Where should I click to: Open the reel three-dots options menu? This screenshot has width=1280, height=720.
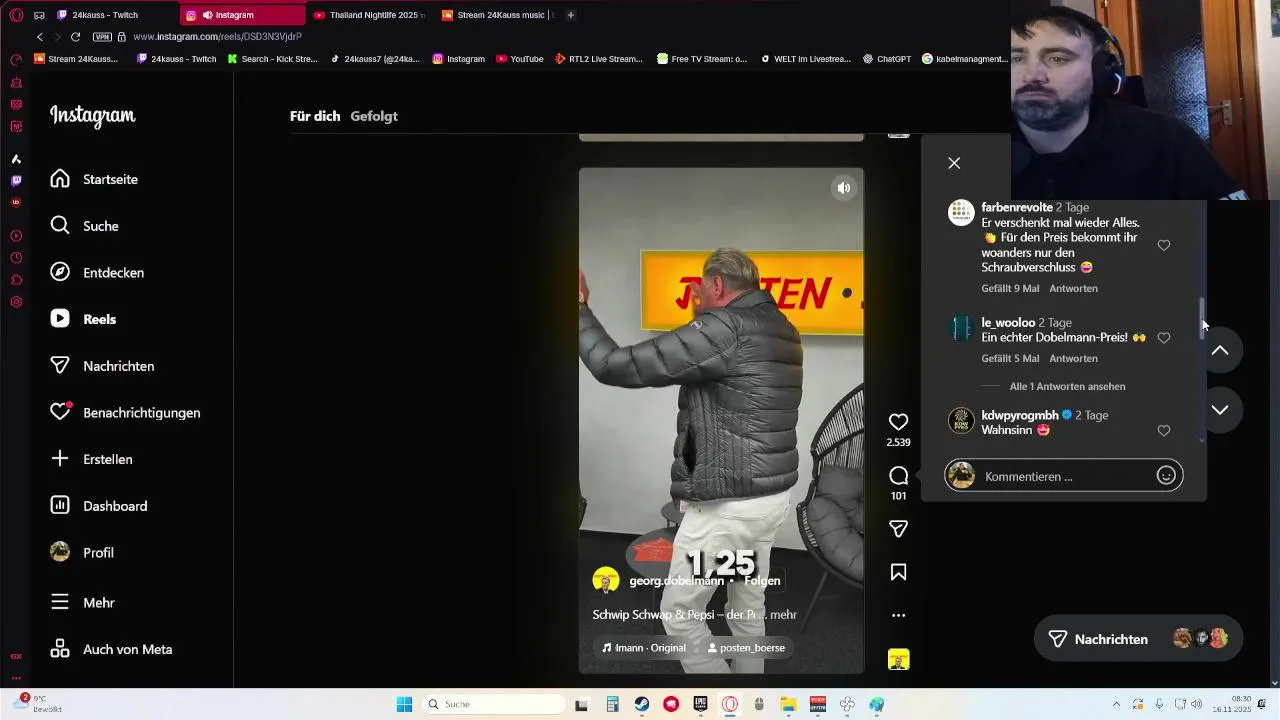tap(898, 616)
